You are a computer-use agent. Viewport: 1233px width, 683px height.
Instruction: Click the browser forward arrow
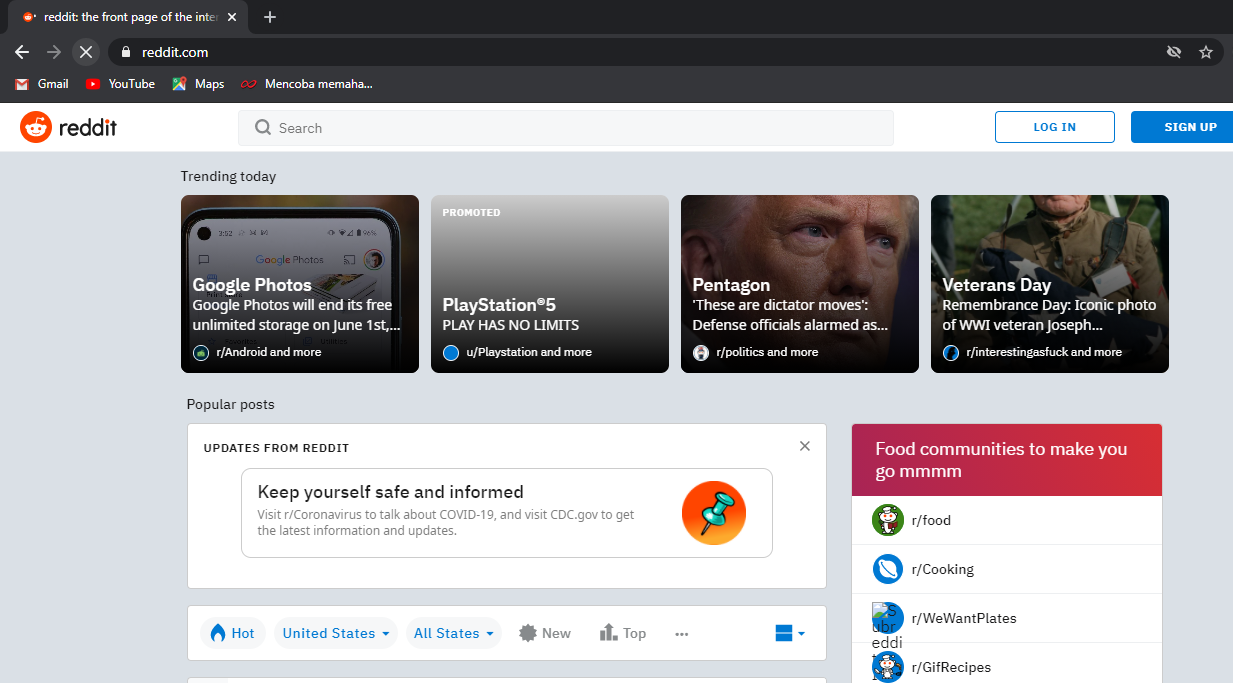point(54,51)
